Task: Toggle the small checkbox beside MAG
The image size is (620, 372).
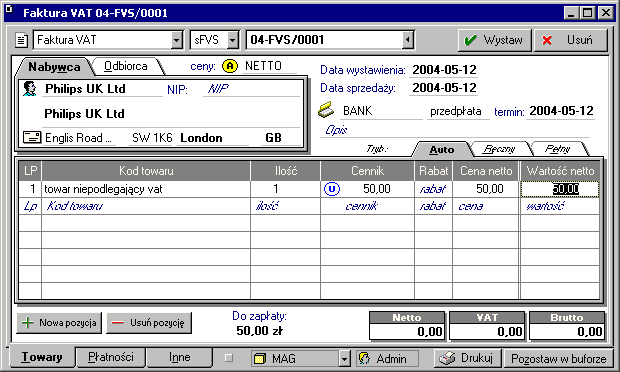Action: tap(229, 358)
